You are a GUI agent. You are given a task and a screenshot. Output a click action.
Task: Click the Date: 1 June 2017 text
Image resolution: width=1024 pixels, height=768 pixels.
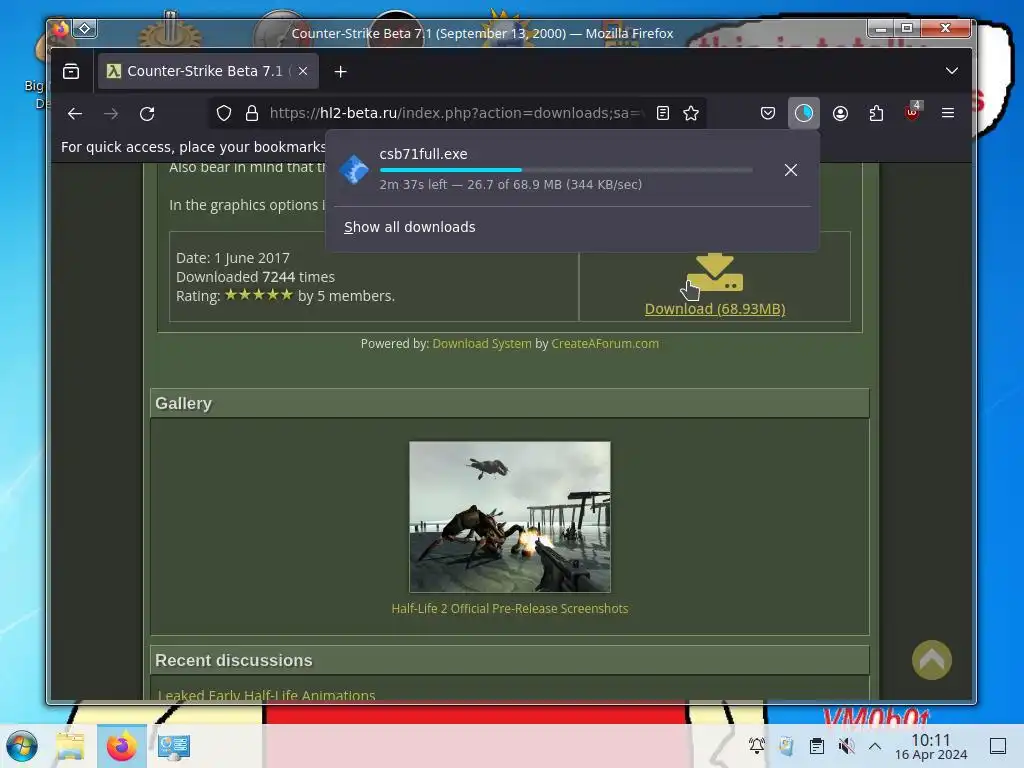232,258
